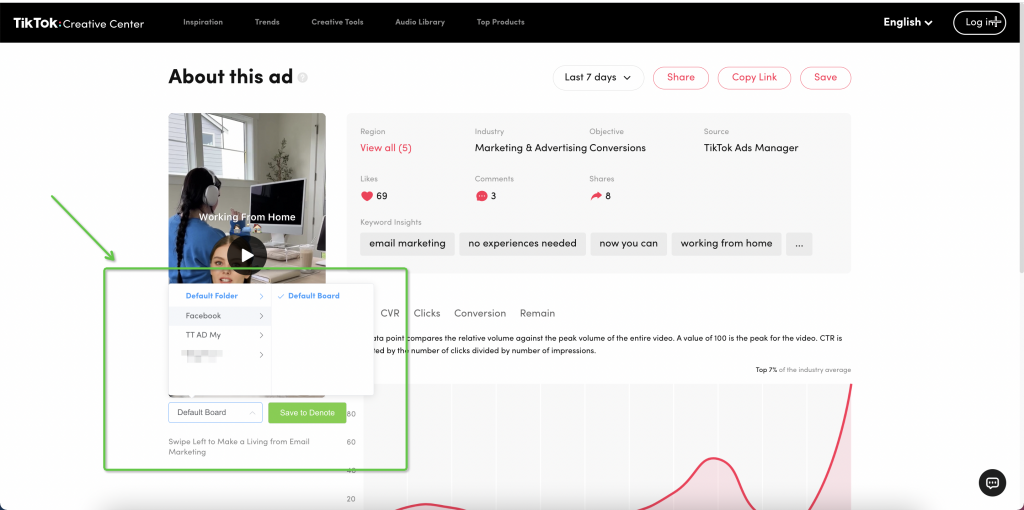
Task: Click the Marketing & Advertising industry text
Action: click(x=531, y=148)
